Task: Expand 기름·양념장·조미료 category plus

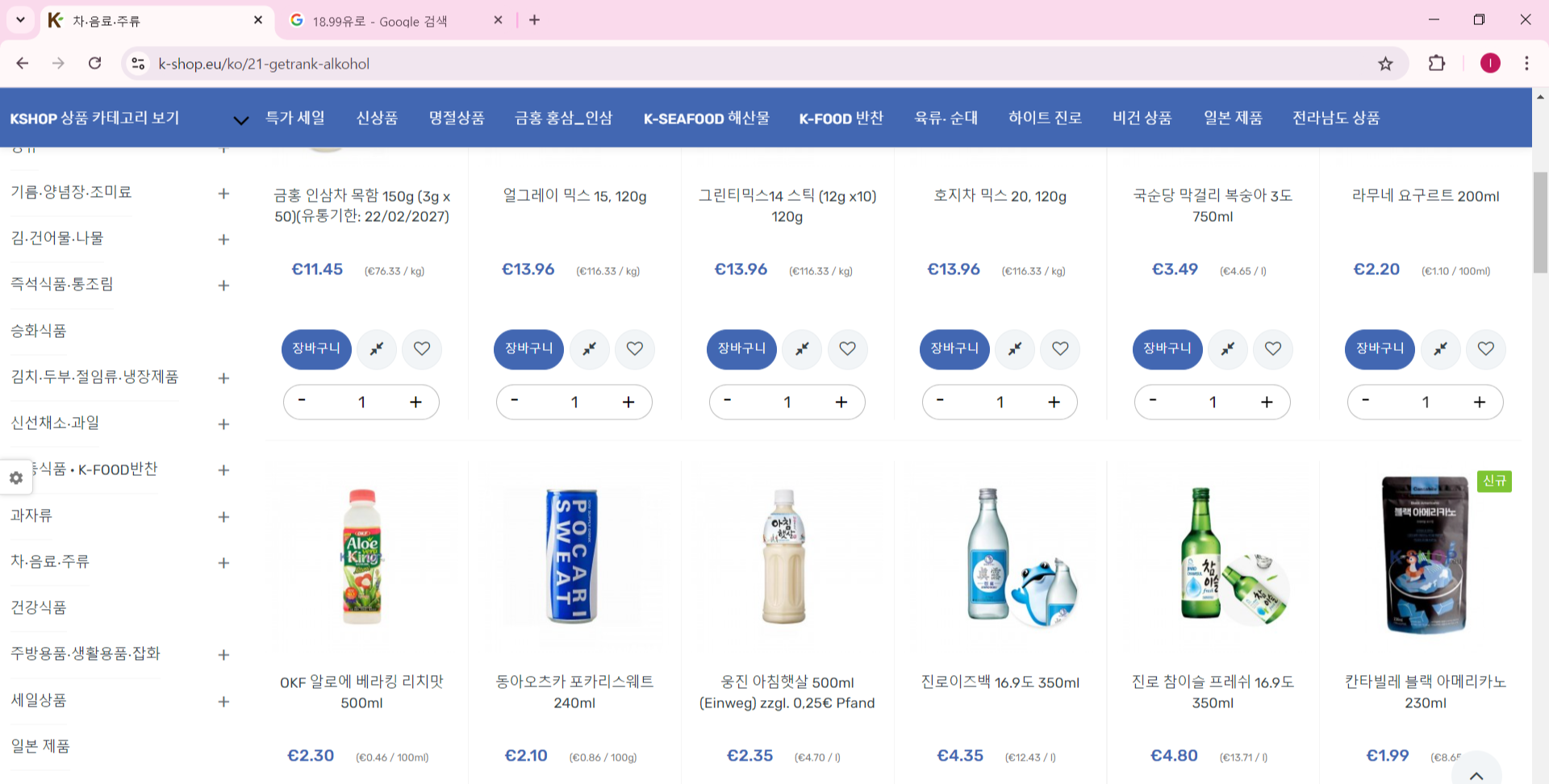Action: click(223, 194)
